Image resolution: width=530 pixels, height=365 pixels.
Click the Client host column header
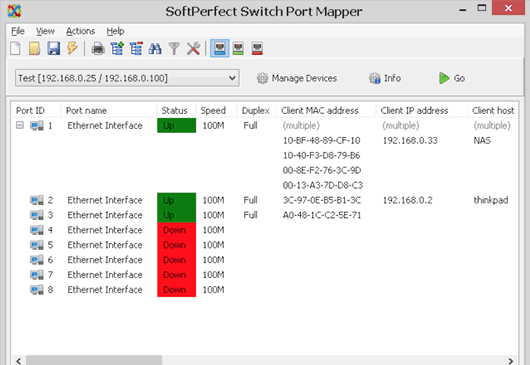(493, 111)
